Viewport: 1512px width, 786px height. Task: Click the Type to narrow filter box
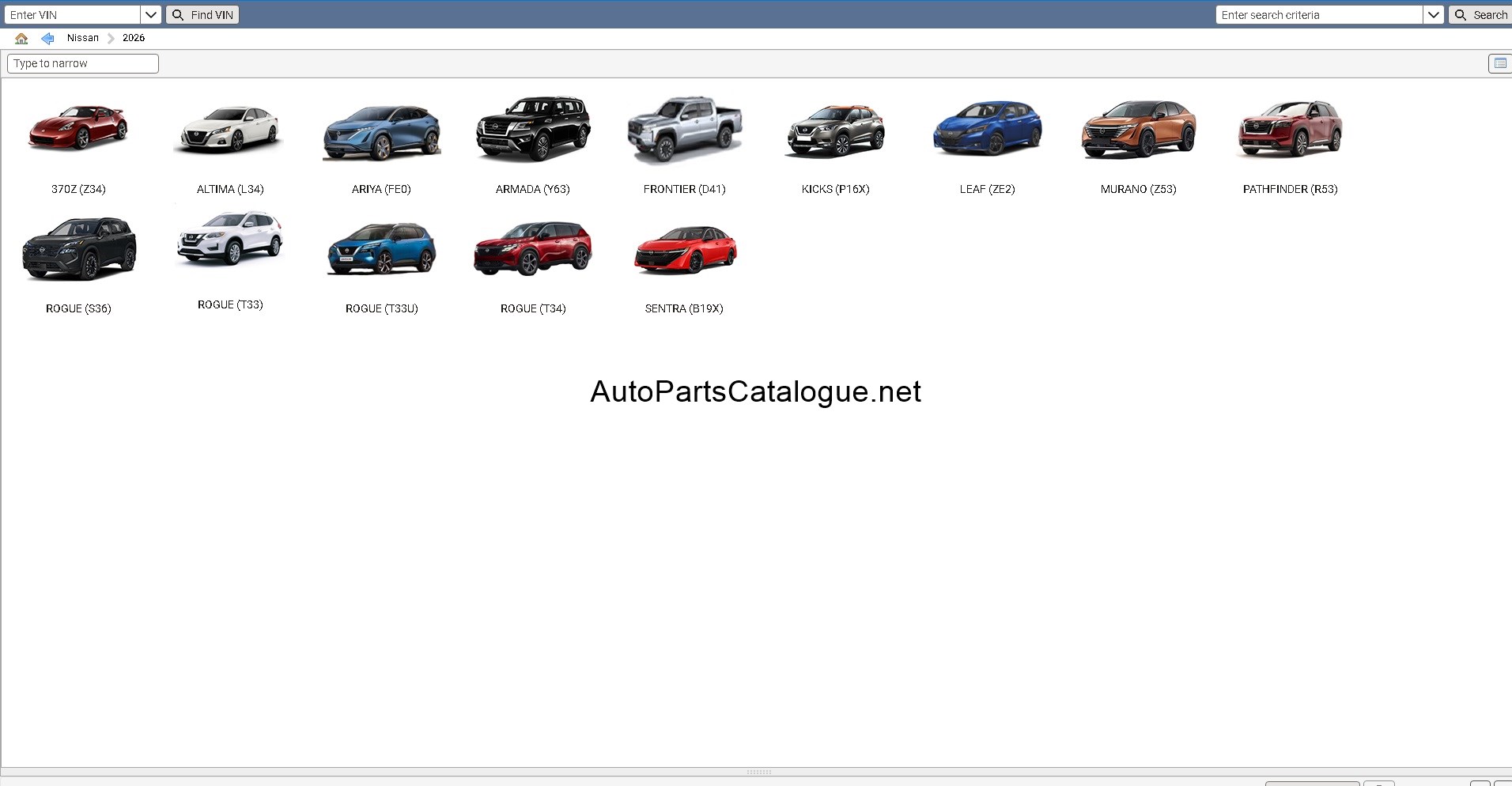tap(83, 63)
